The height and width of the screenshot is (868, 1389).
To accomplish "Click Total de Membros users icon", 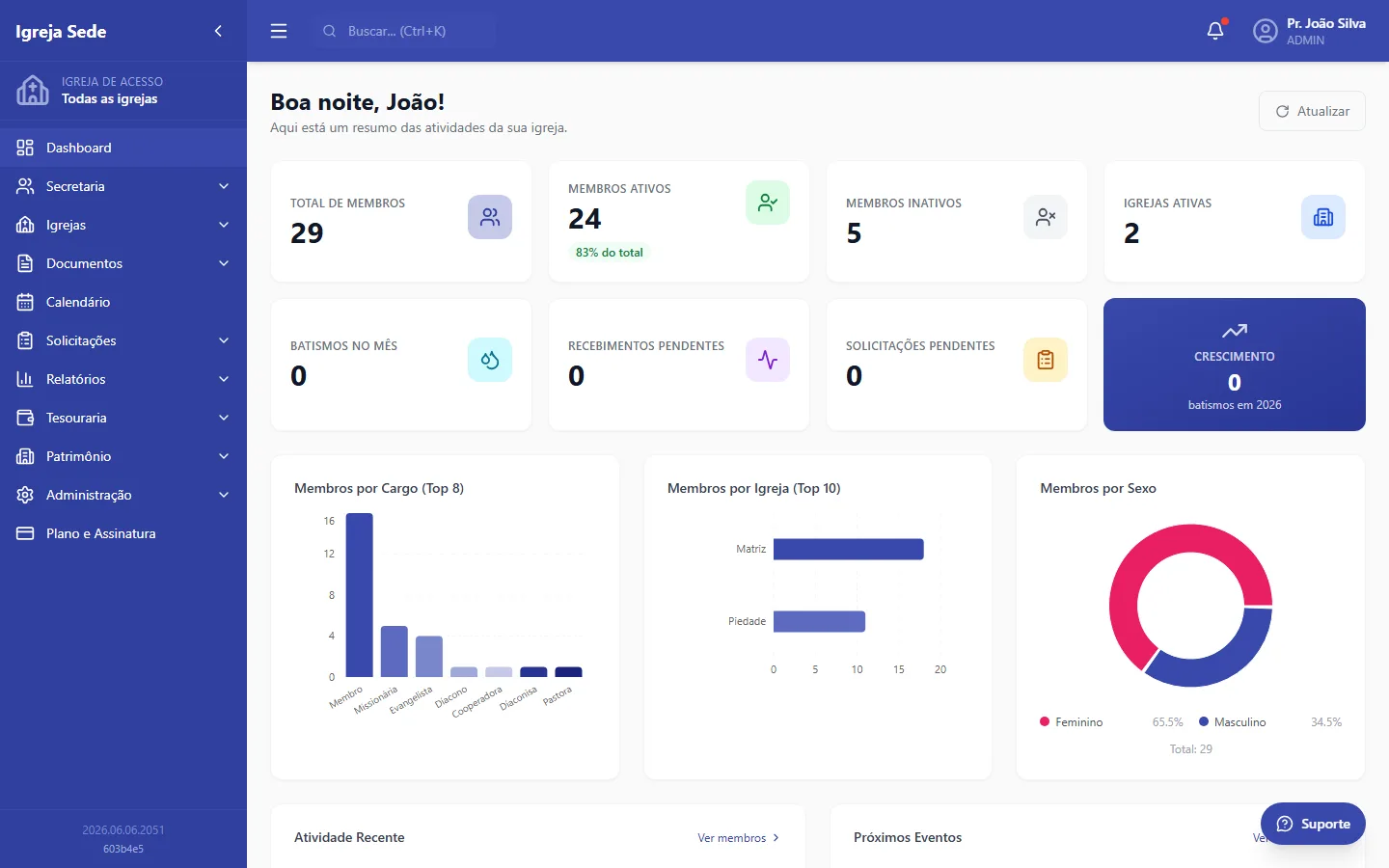I will click(x=490, y=217).
